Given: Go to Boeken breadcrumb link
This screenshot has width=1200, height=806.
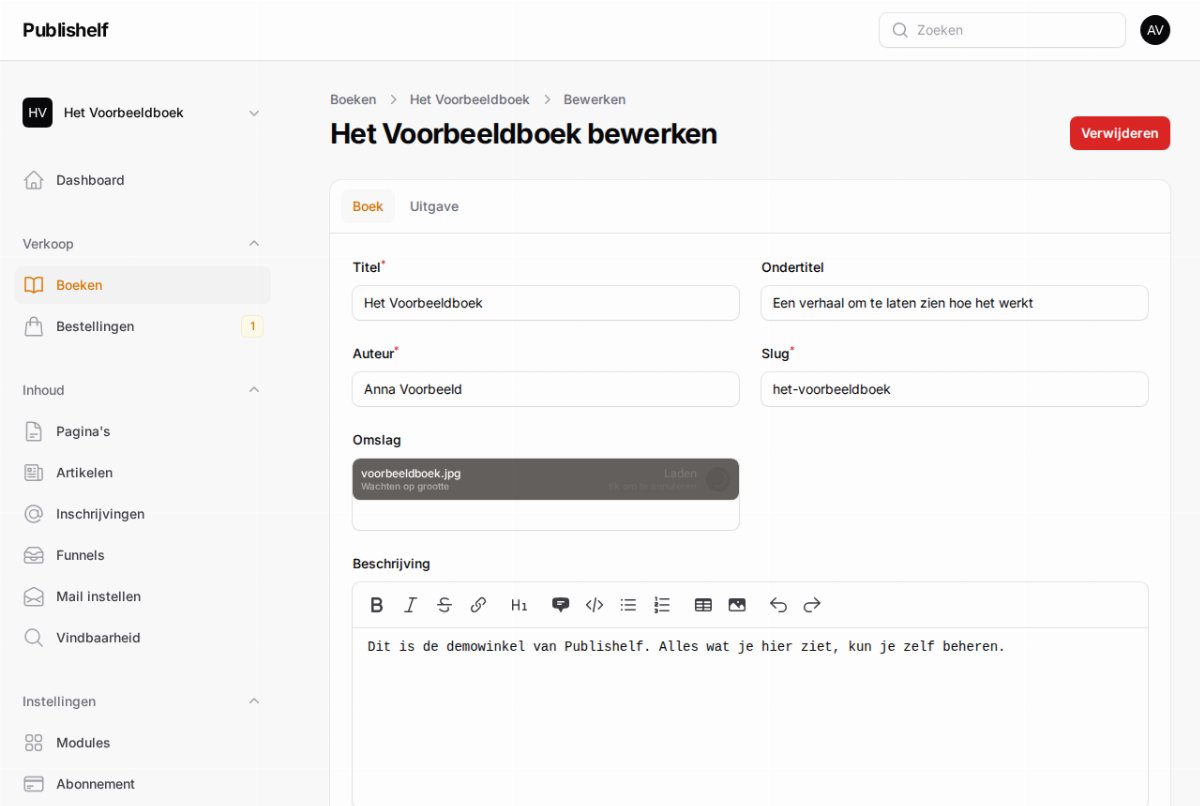Looking at the screenshot, I should (353, 100).
